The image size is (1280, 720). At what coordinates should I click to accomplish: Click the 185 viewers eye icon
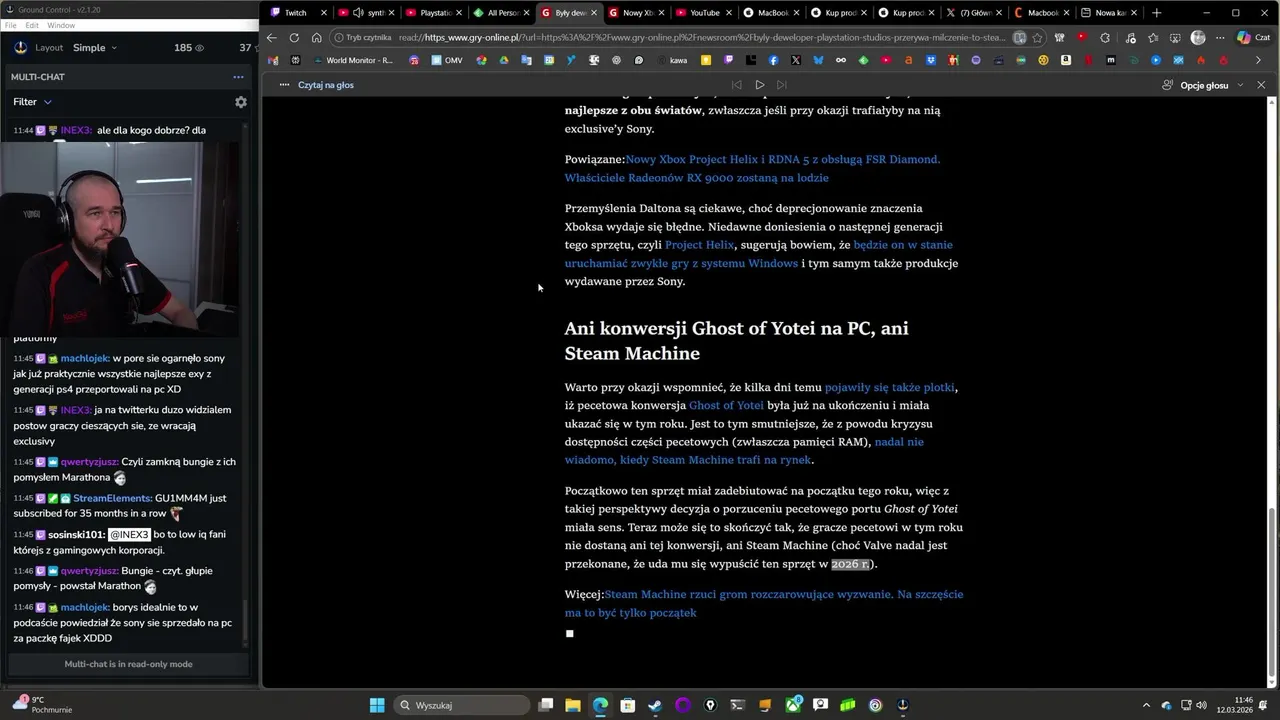coord(199,48)
